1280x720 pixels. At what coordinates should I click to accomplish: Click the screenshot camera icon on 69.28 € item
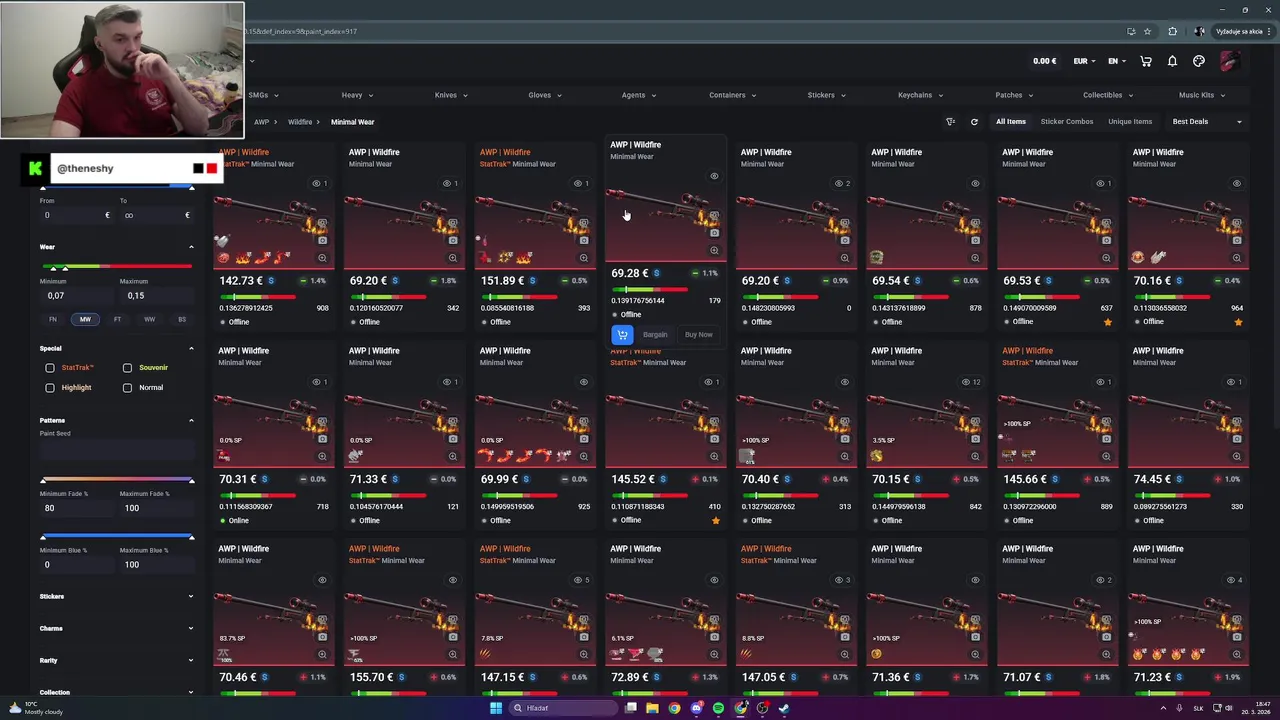click(x=714, y=232)
